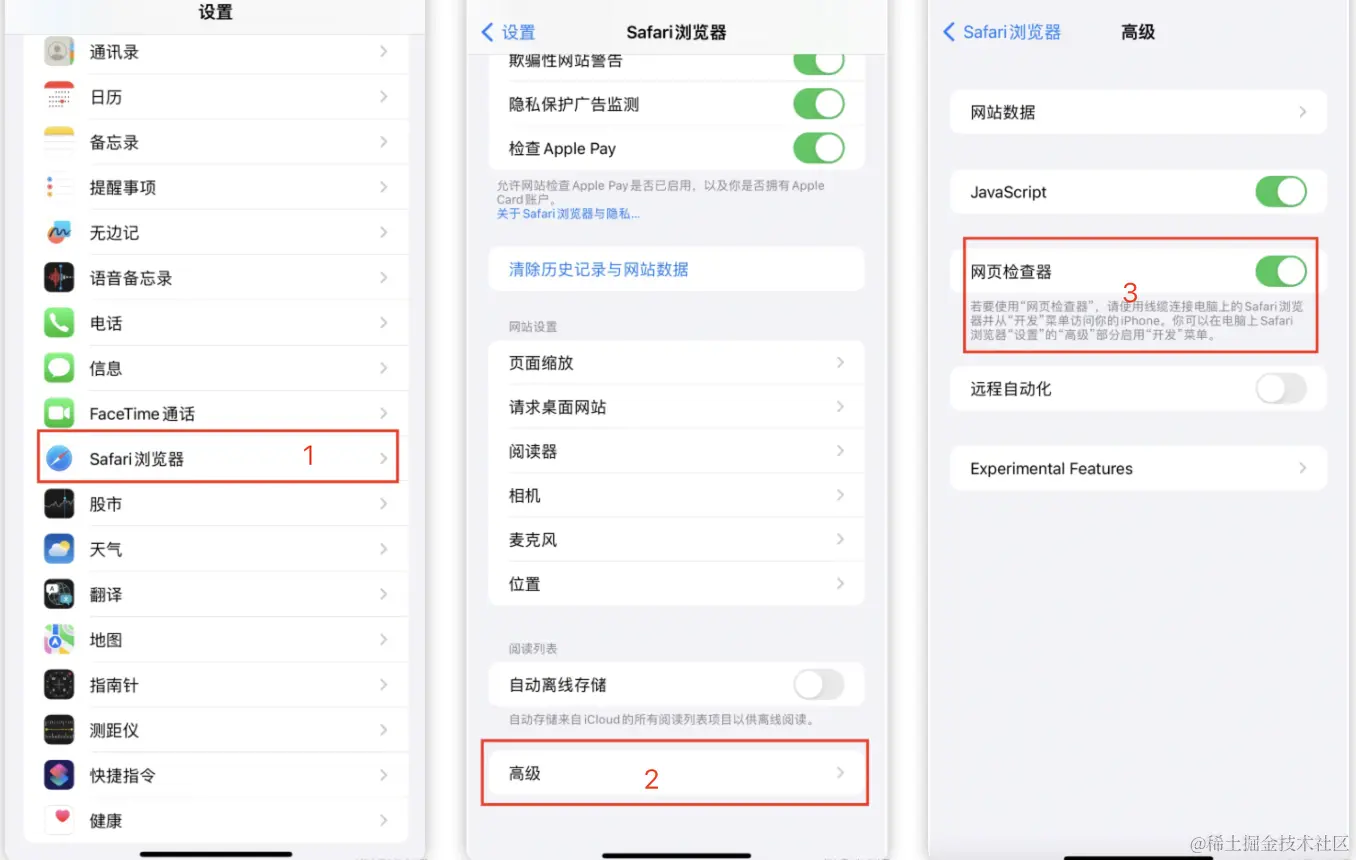Open 相机 row chevron

tap(840, 495)
